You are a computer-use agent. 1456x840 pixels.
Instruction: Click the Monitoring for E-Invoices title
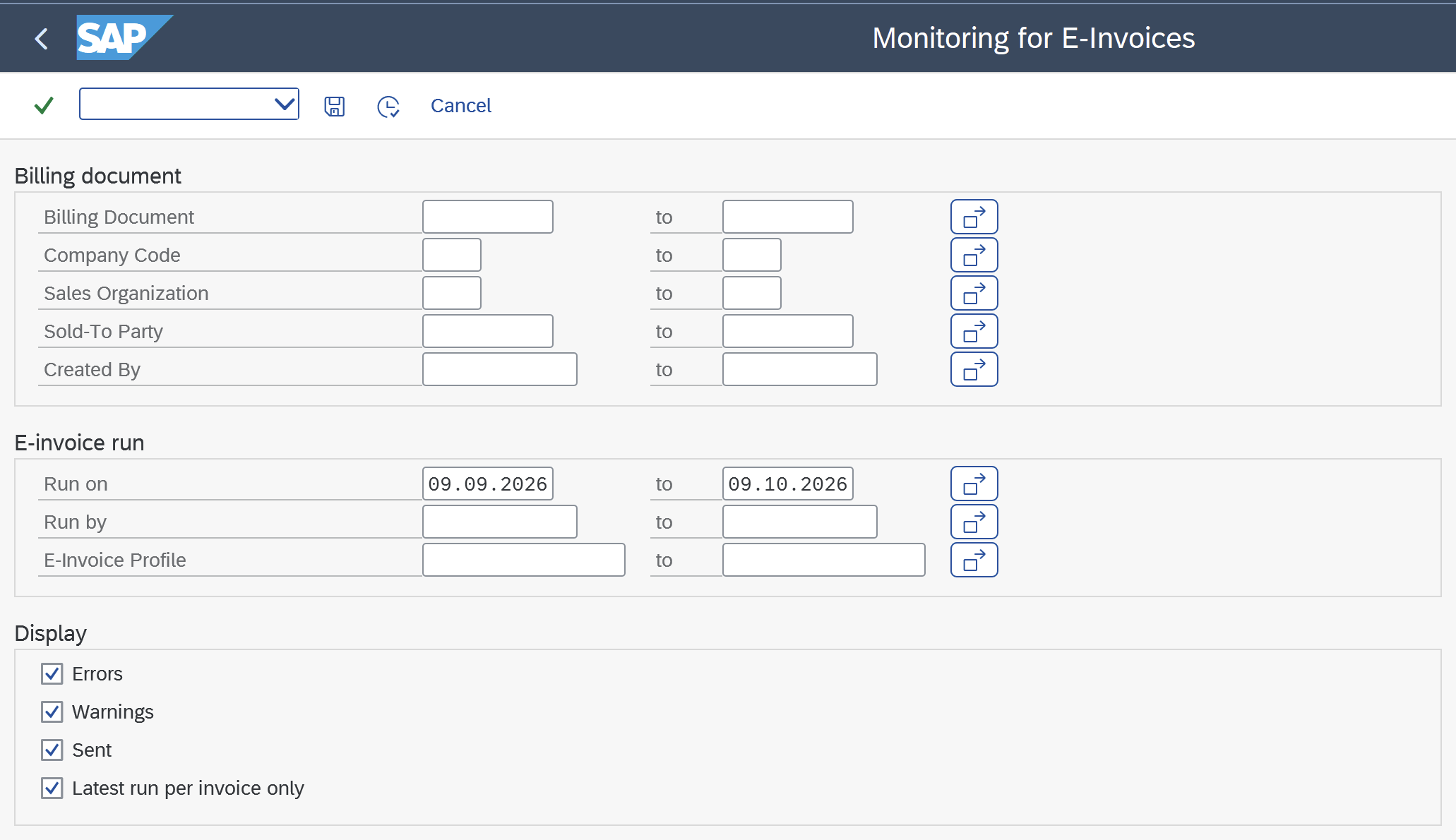[1034, 38]
